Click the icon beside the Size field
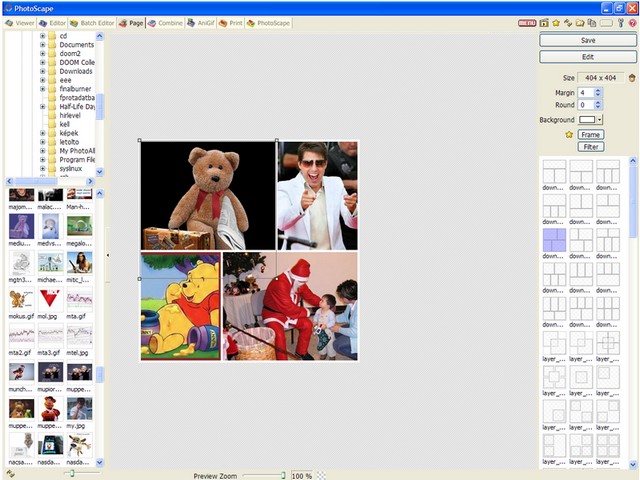640x480 pixels. pyautogui.click(x=632, y=78)
